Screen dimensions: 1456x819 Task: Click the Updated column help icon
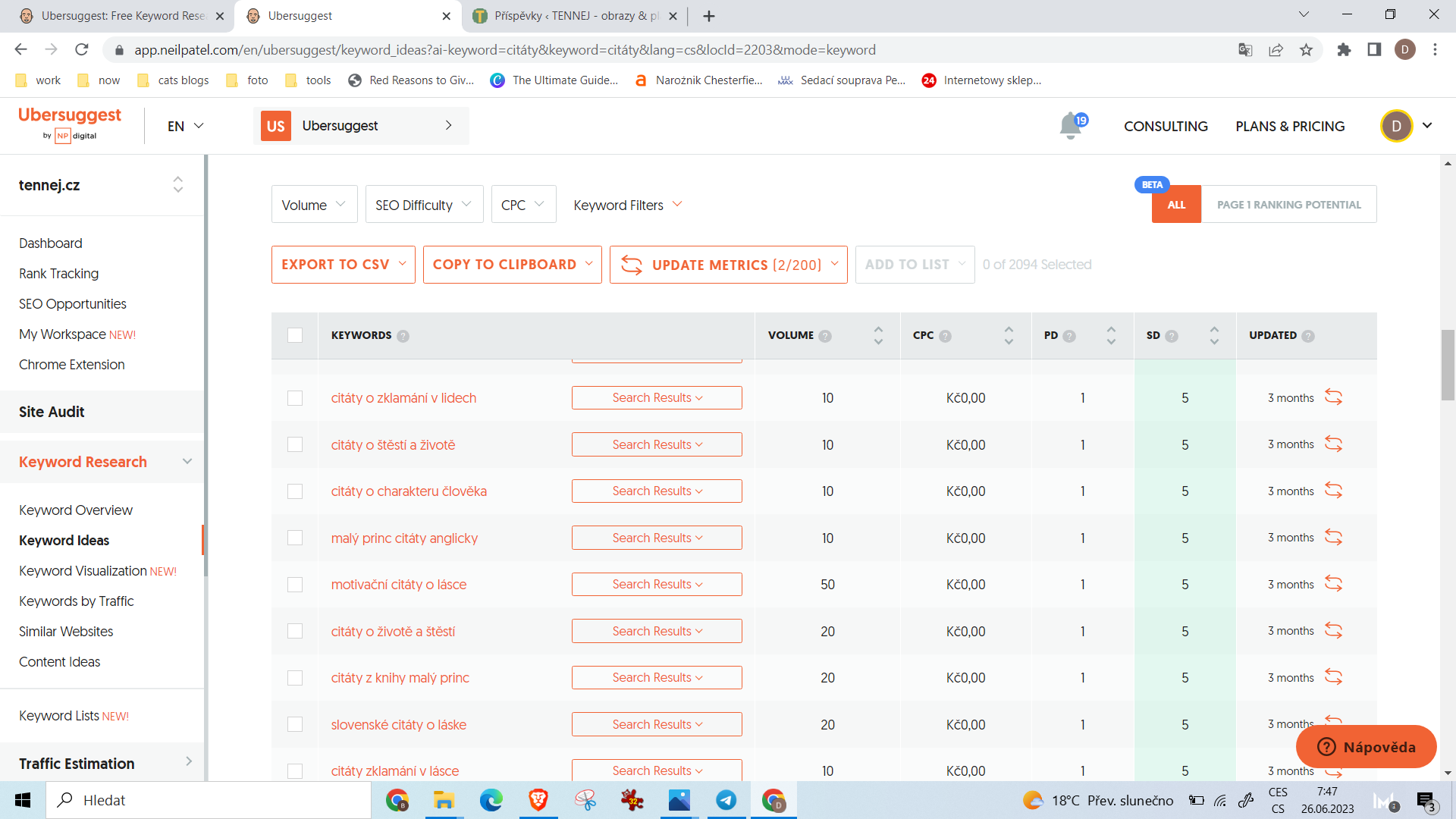(1308, 336)
